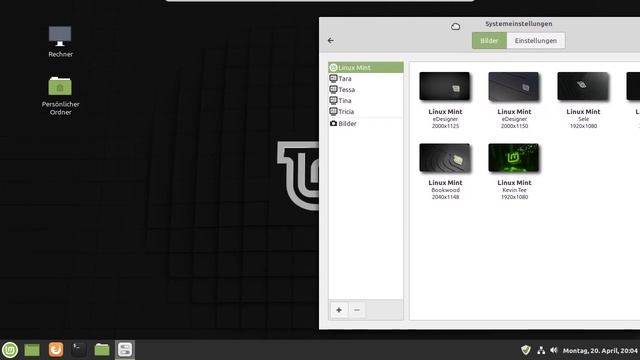Open the volume control tray icon
Image resolution: width=640 pixels, height=360 pixels.
coord(553,350)
